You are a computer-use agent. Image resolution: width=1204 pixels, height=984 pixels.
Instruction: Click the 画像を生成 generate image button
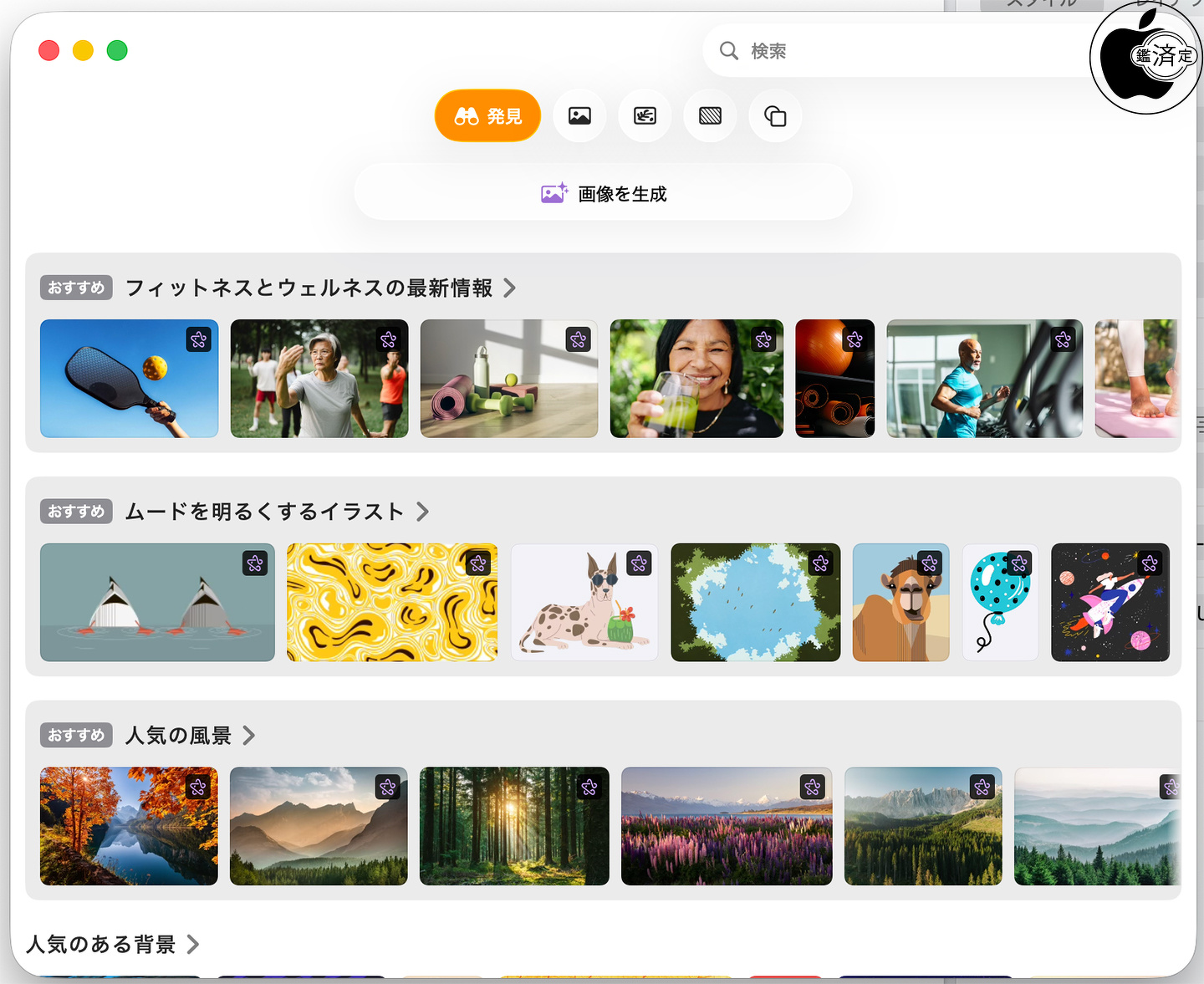click(x=603, y=194)
